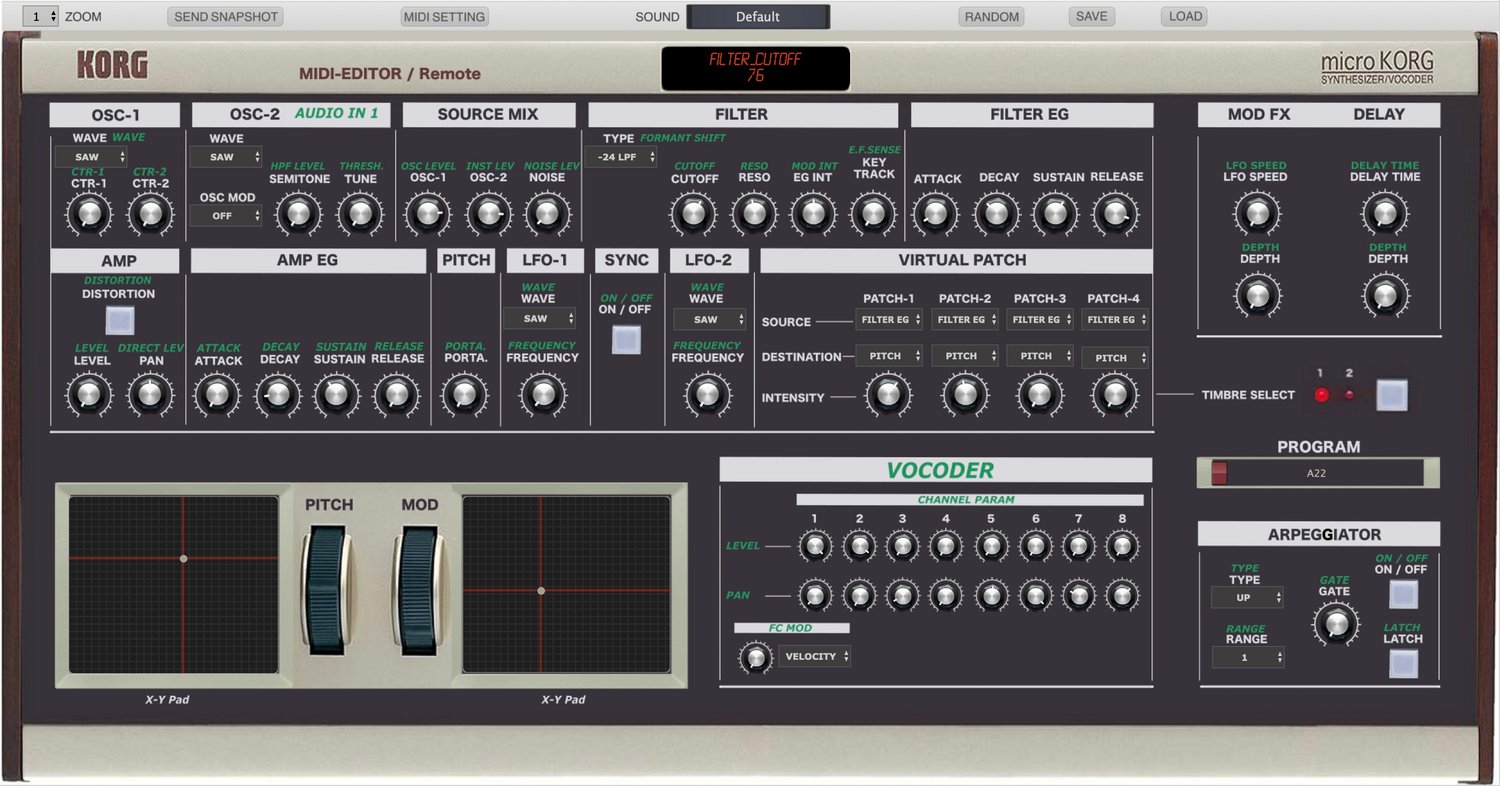Click the AMP PAN knob
Screen dimensions: 1500x786
[x=150, y=394]
